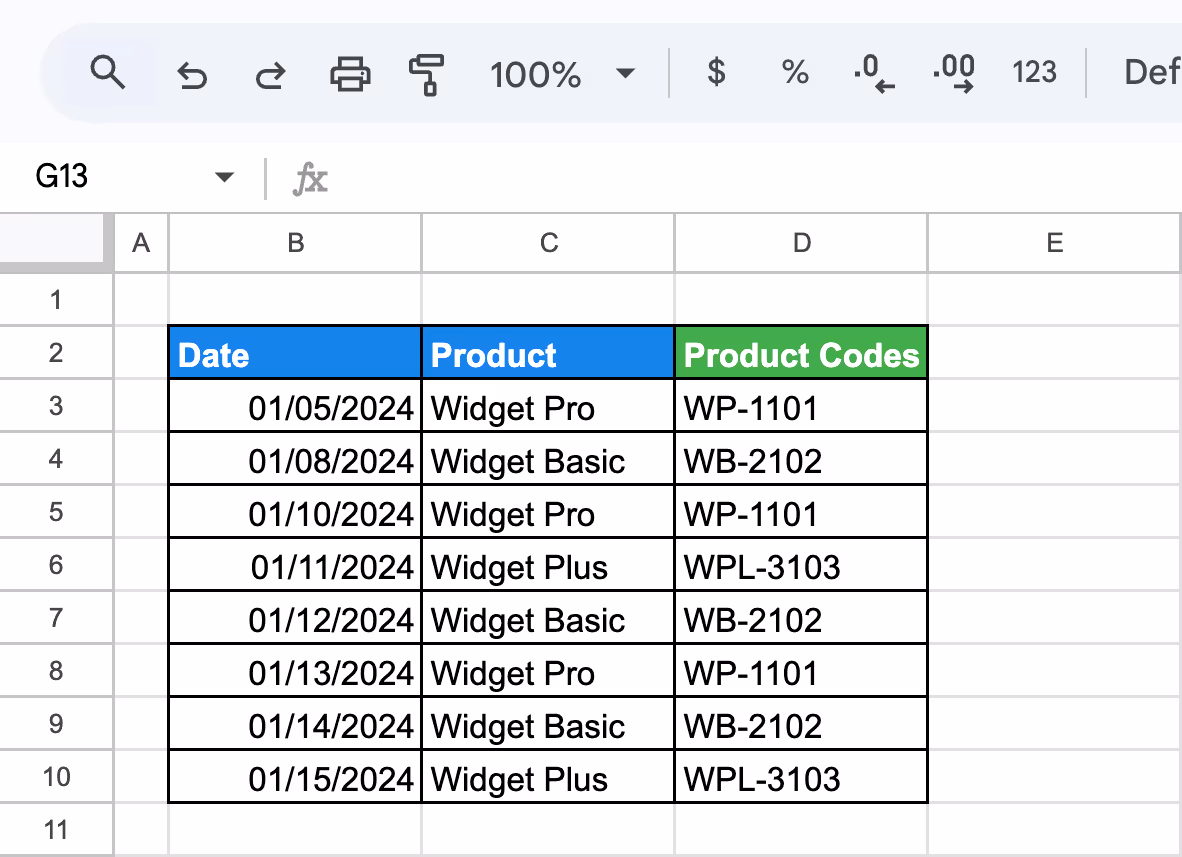
Task: Select cell with date 01/12/2024
Action: click(x=295, y=618)
